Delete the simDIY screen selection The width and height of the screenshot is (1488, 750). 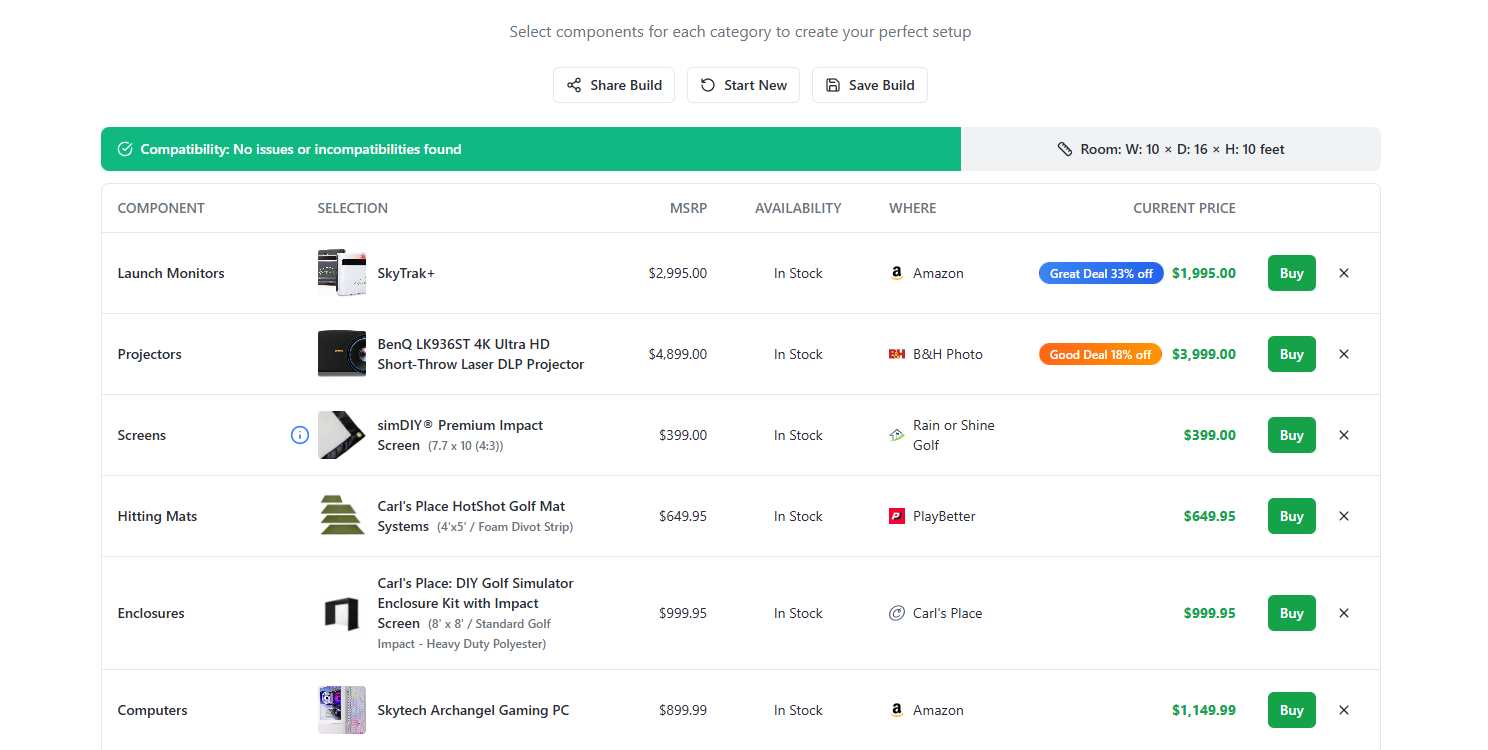tap(1344, 435)
